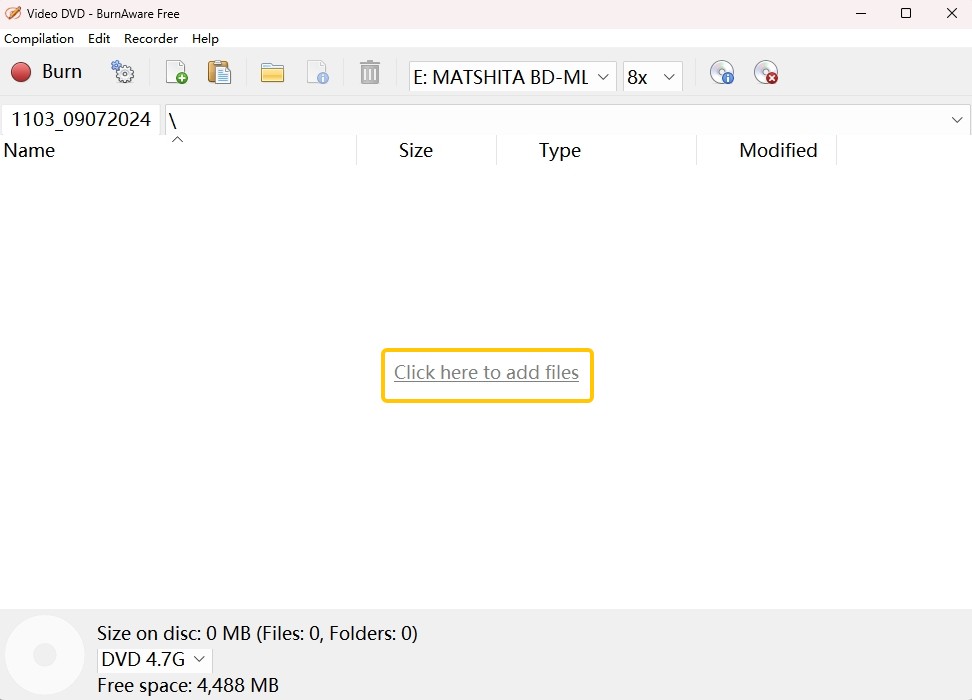
Task: Click the Paste clipboard icon
Action: [219, 72]
